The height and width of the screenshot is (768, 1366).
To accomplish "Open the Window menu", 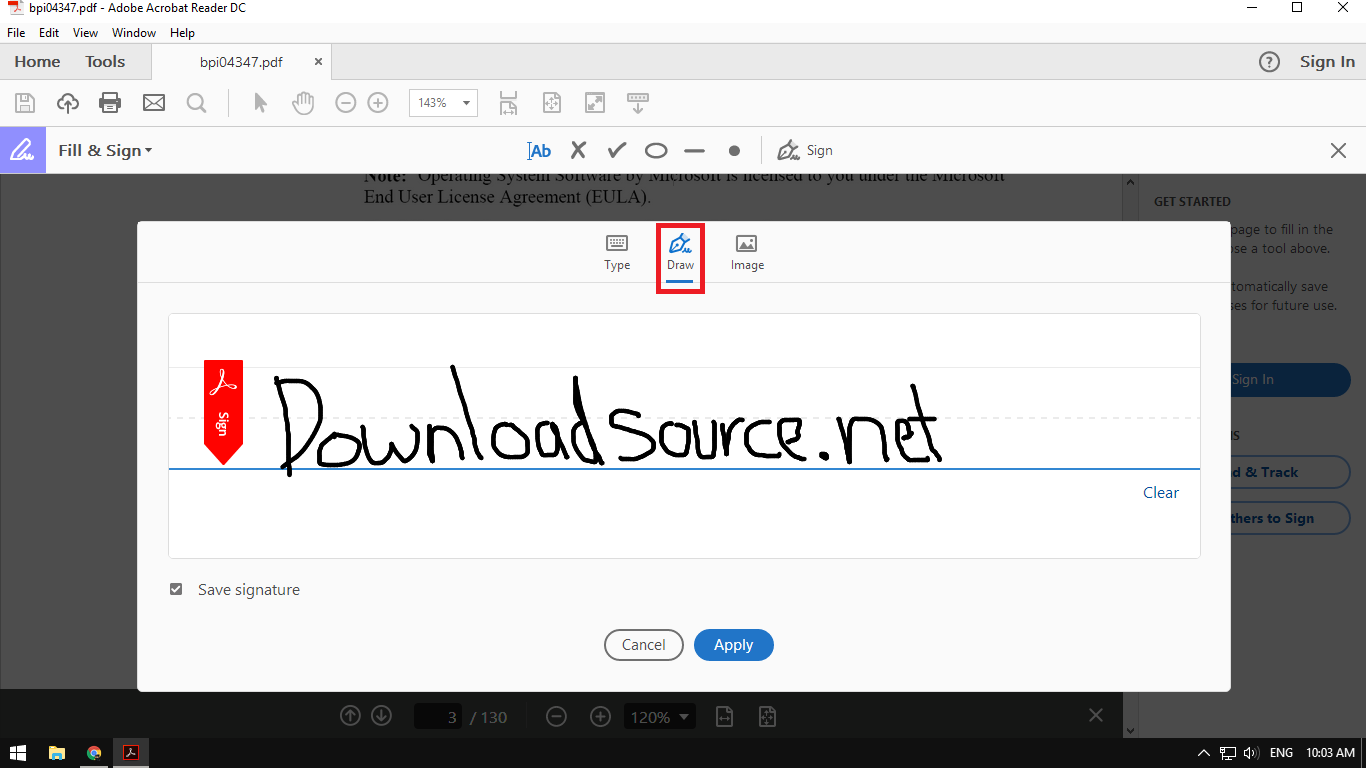I will pos(134,33).
